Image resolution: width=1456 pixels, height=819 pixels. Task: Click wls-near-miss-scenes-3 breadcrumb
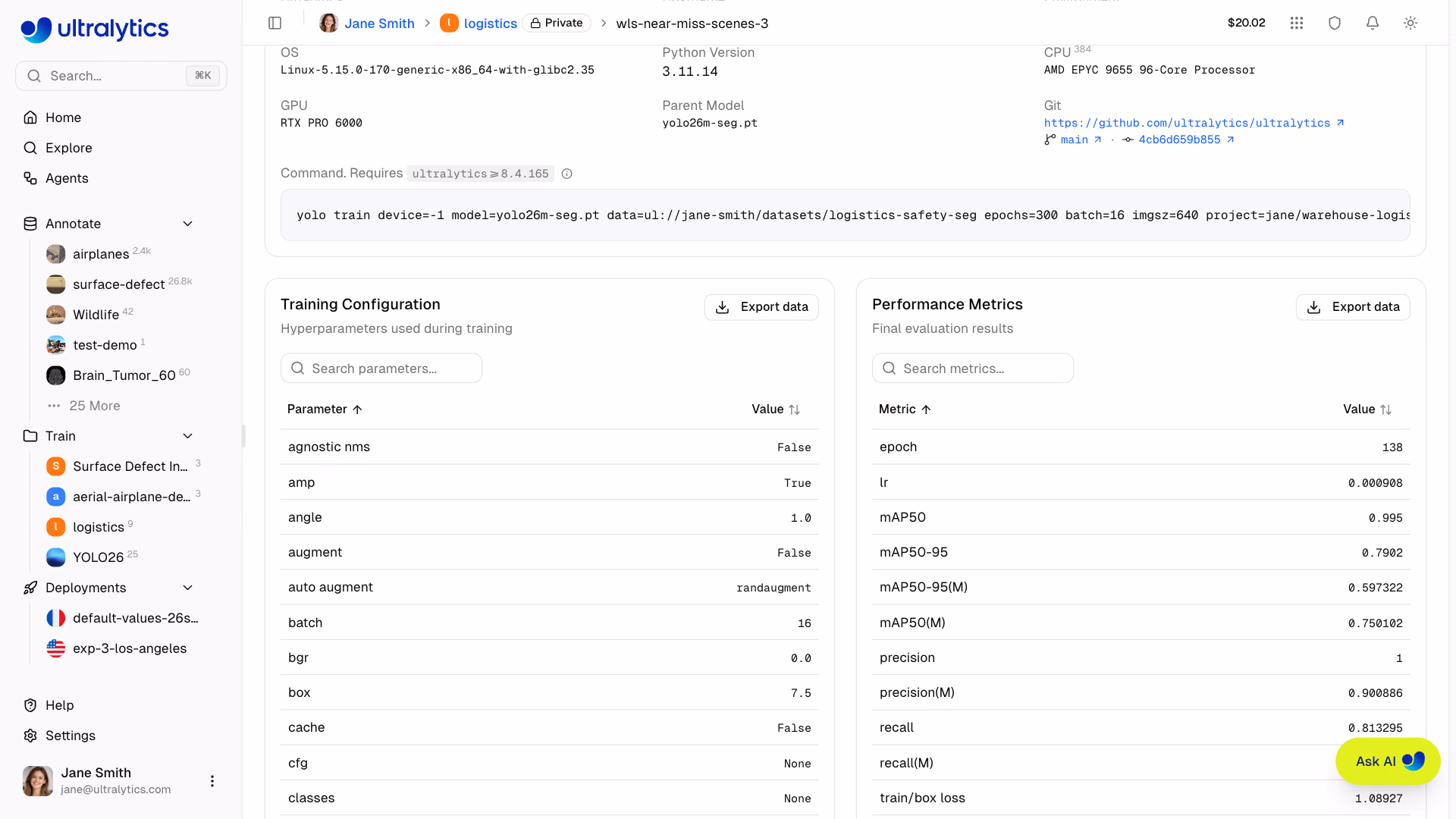point(692,24)
